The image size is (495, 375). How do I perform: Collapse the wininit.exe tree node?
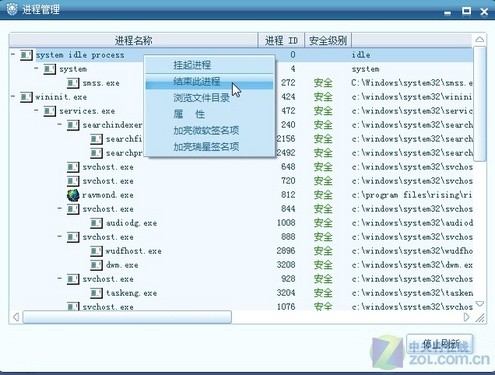(x=13, y=96)
